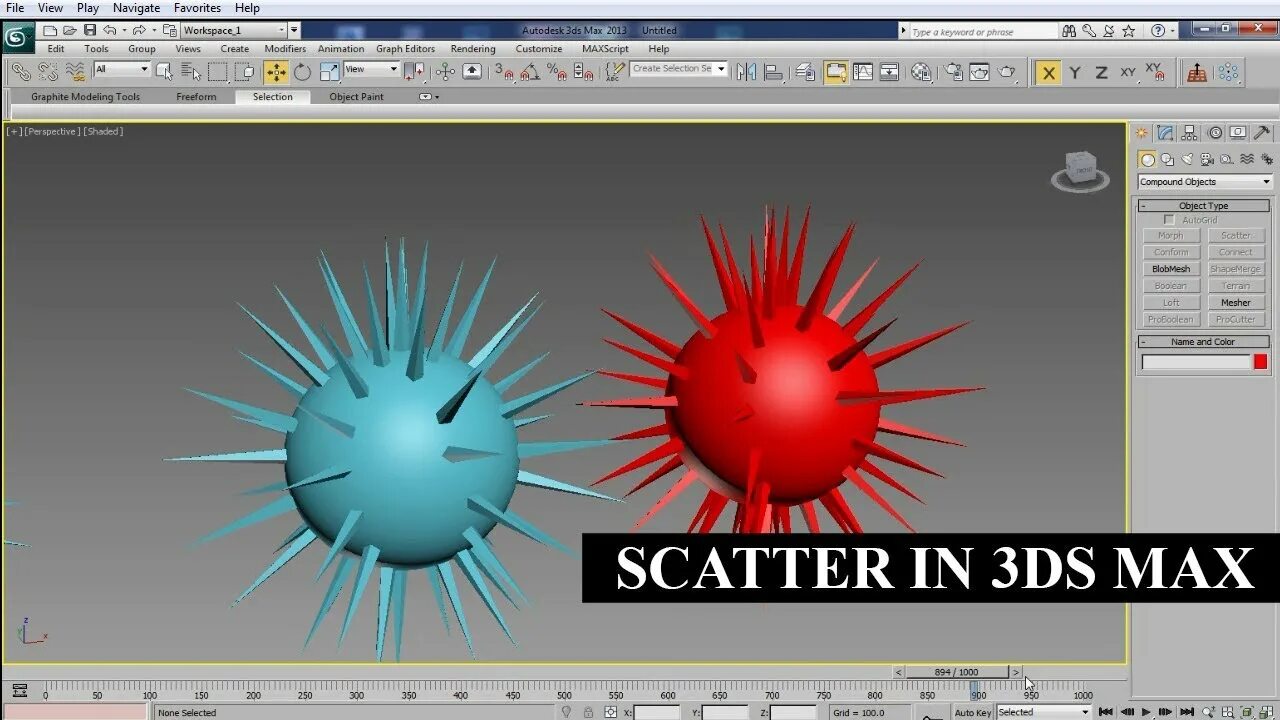Viewport: 1280px width, 720px height.
Task: Open the Render Setup dialog
Action: click(x=954, y=72)
